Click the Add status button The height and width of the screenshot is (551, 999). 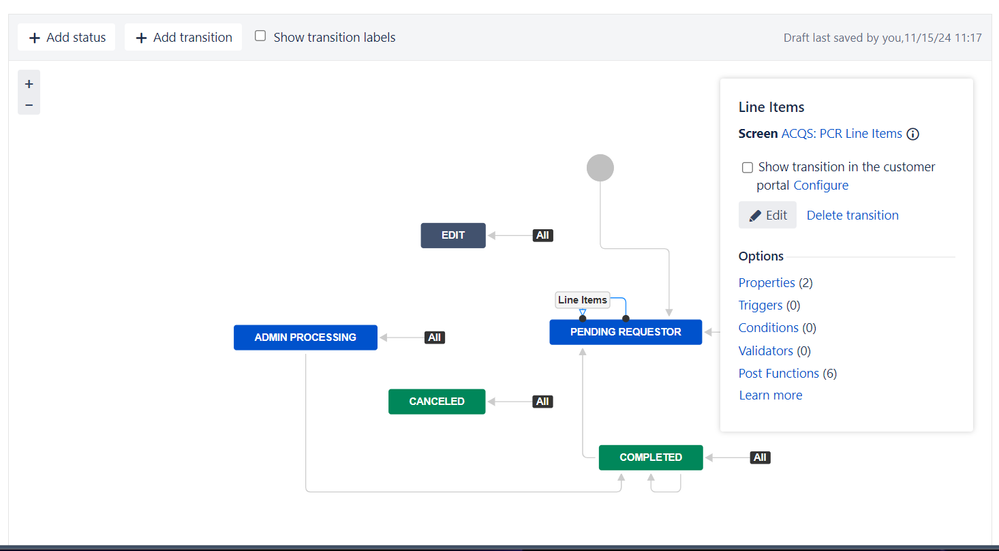click(x=66, y=37)
